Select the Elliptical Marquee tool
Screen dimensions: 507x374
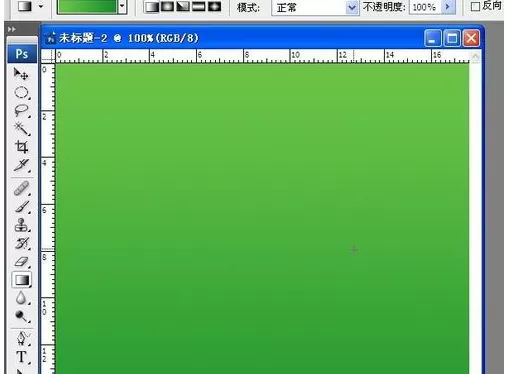pos(21,92)
